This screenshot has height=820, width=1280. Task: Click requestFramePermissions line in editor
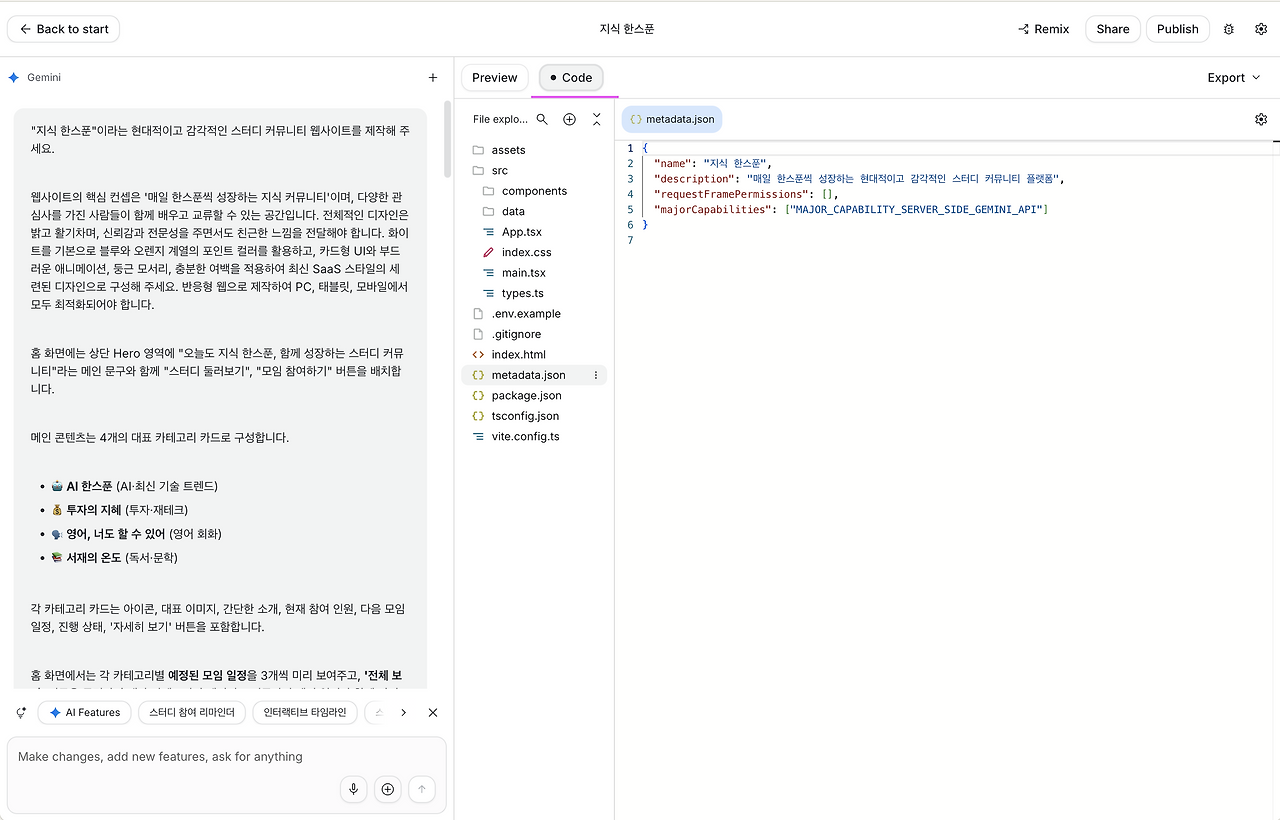tap(746, 194)
